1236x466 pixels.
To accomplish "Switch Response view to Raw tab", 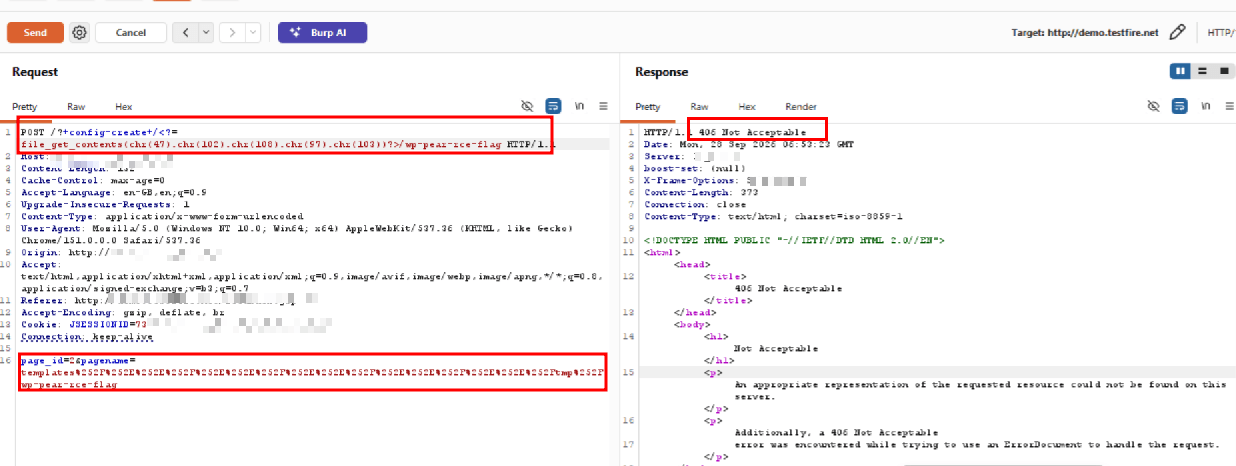I will (x=699, y=106).
